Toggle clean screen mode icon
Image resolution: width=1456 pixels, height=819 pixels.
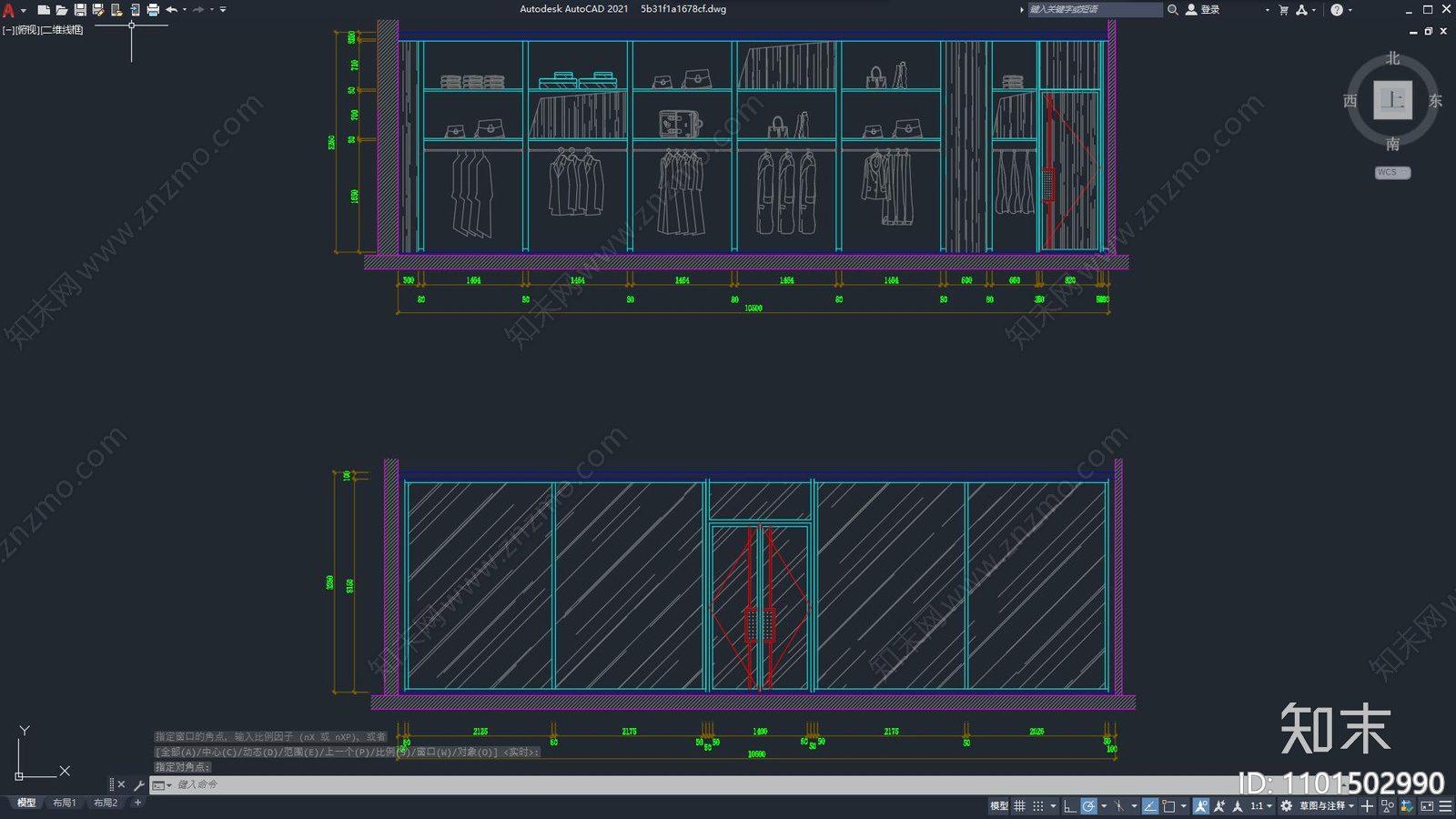pos(1426,805)
